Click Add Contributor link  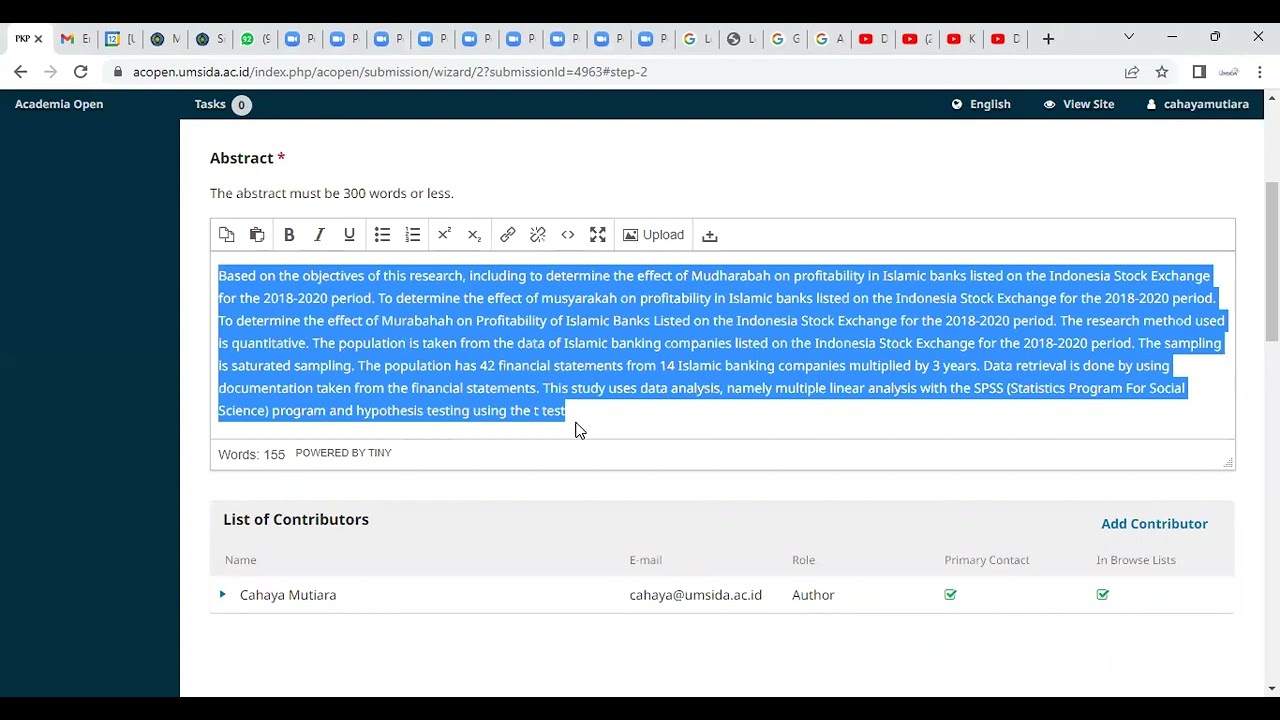pos(1154,524)
